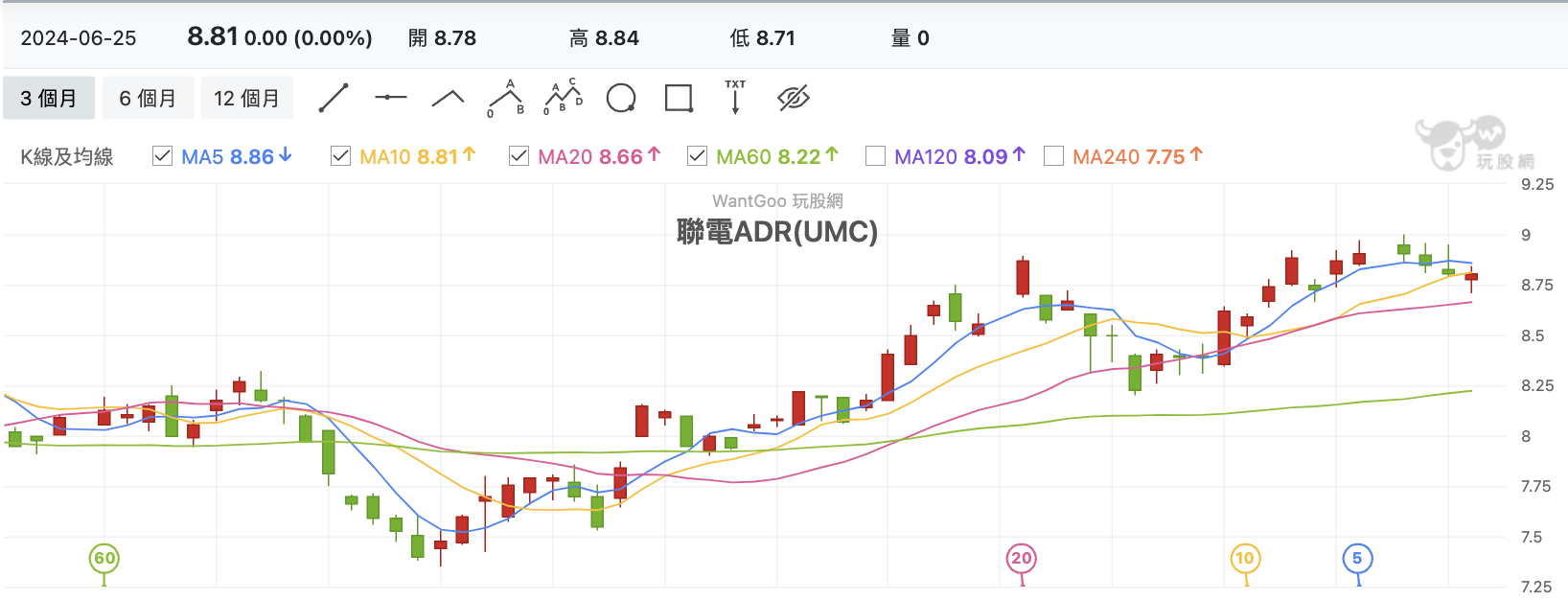Click the 8.25 price axis label
Viewport: 1568px width, 600px height.
(x=1537, y=385)
